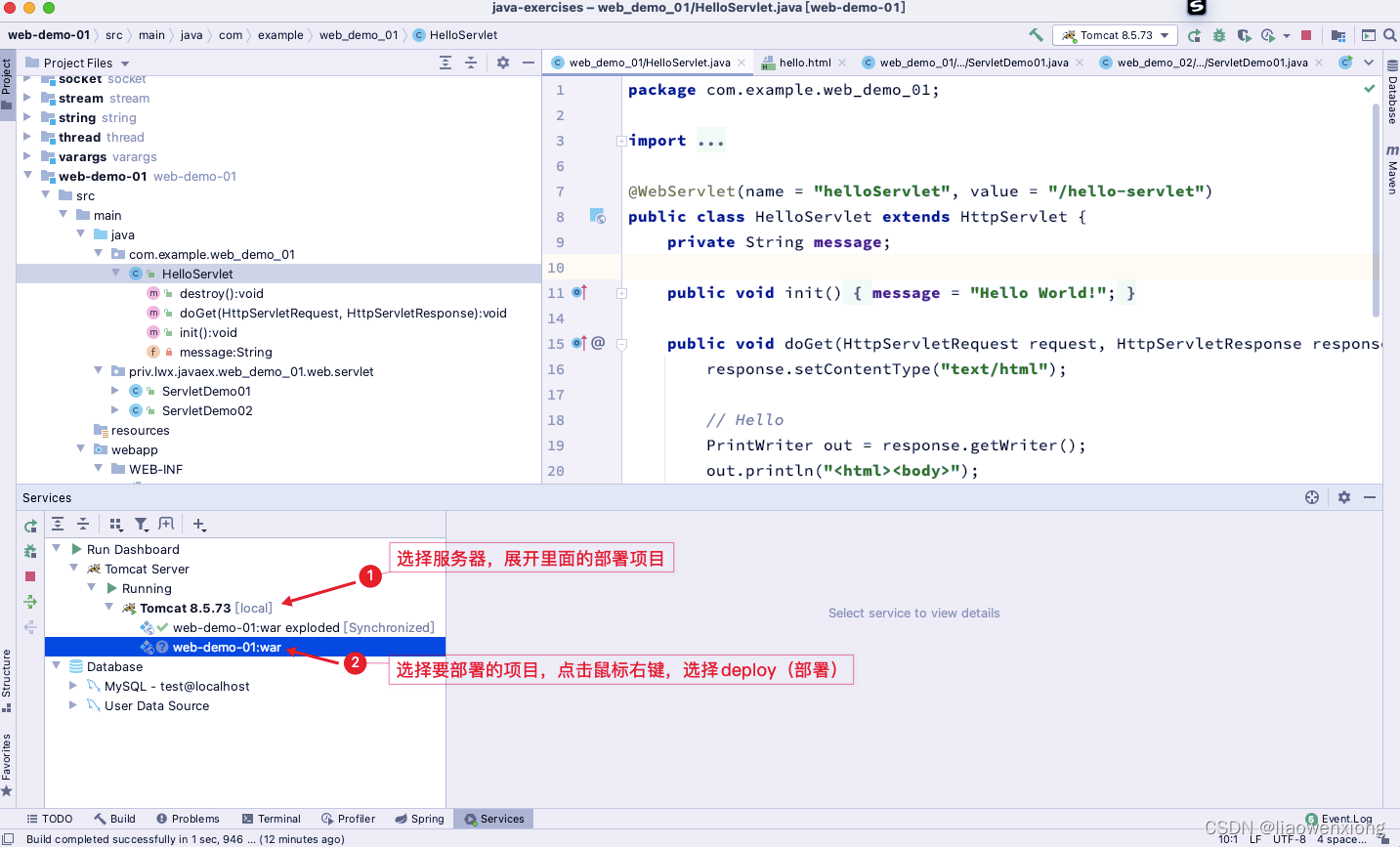Click the Open in New Tab icon in Services
The image size is (1400, 847).
[166, 524]
